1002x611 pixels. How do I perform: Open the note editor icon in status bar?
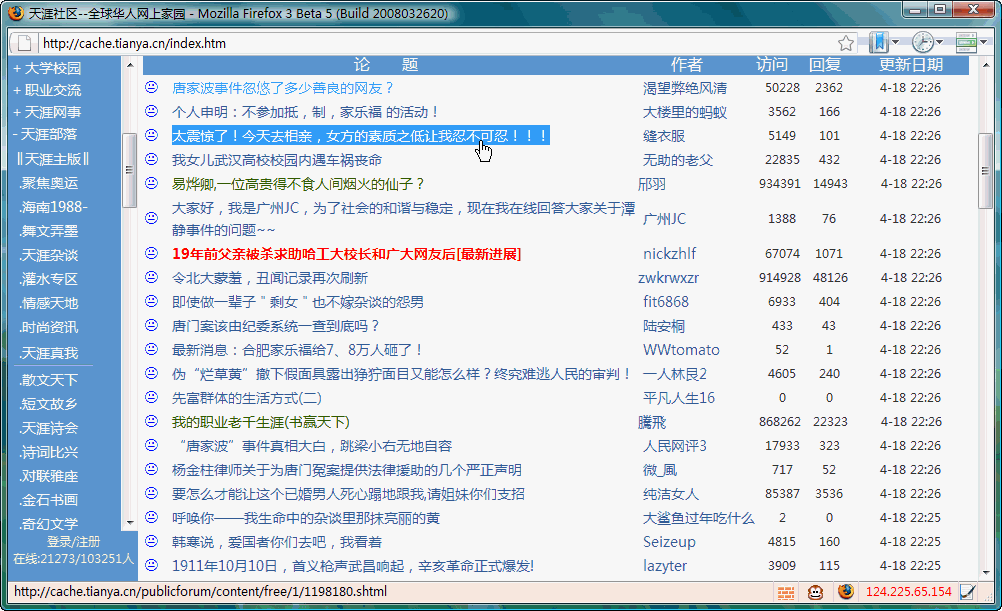point(966,592)
